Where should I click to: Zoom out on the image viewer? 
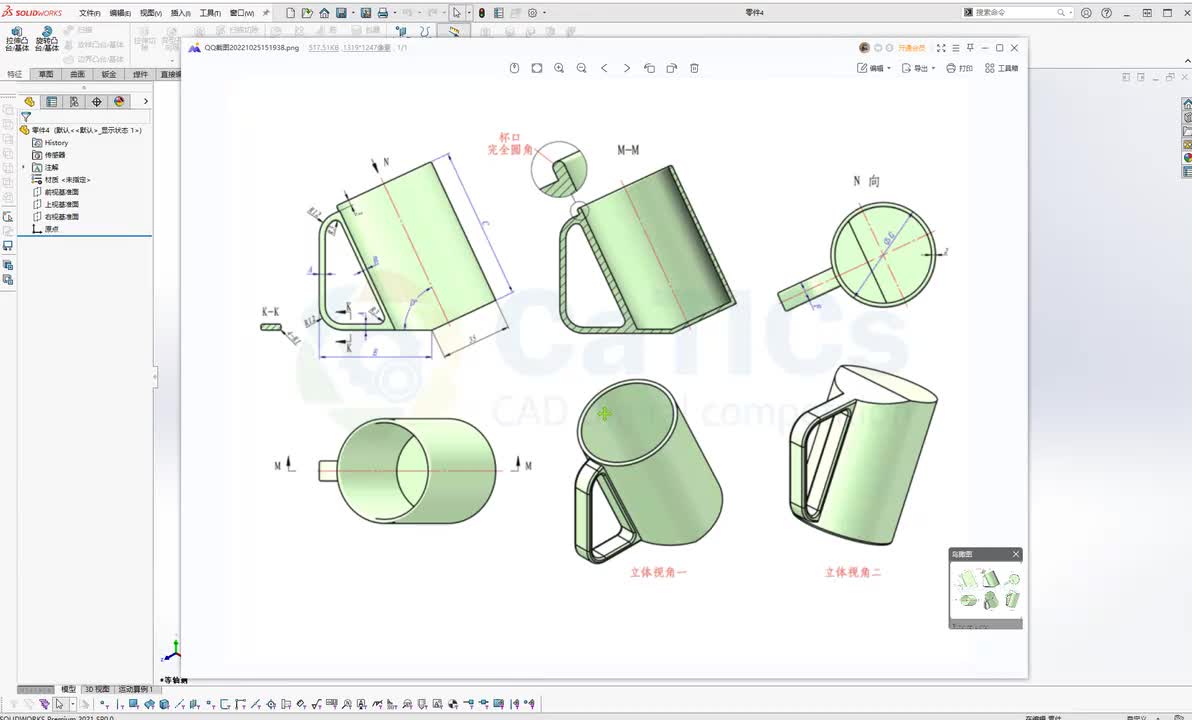[582, 68]
